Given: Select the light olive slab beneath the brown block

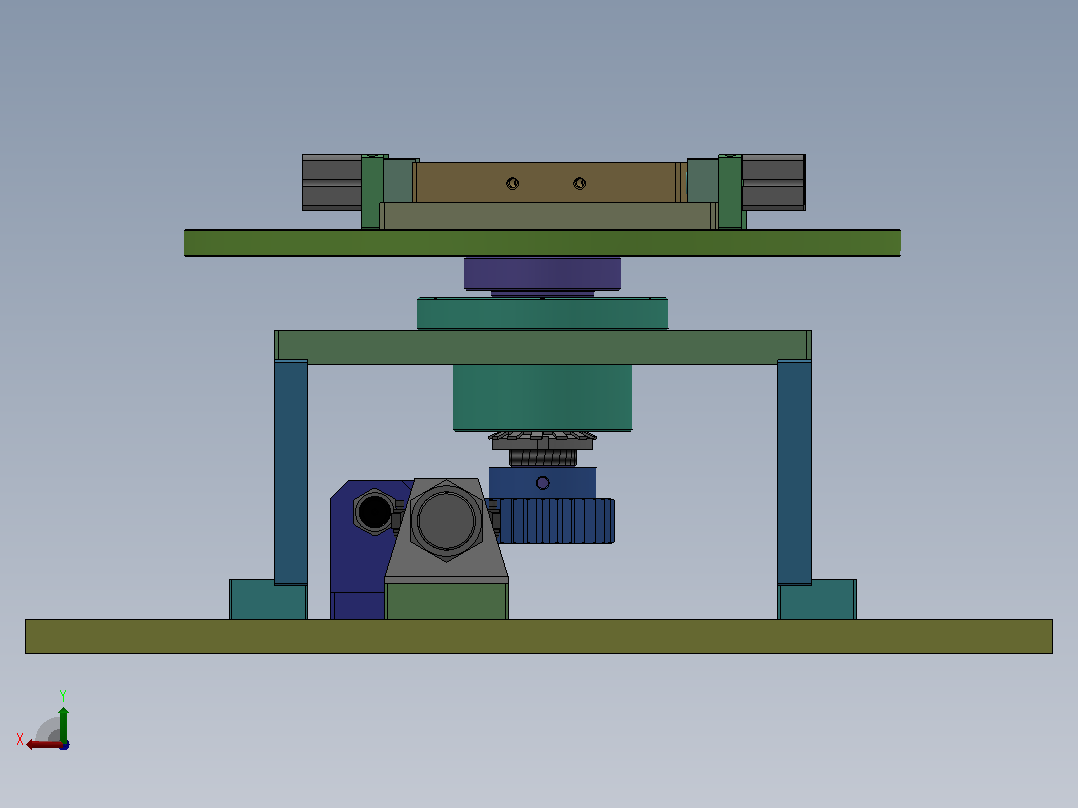Looking at the screenshot, I should pos(547,216).
